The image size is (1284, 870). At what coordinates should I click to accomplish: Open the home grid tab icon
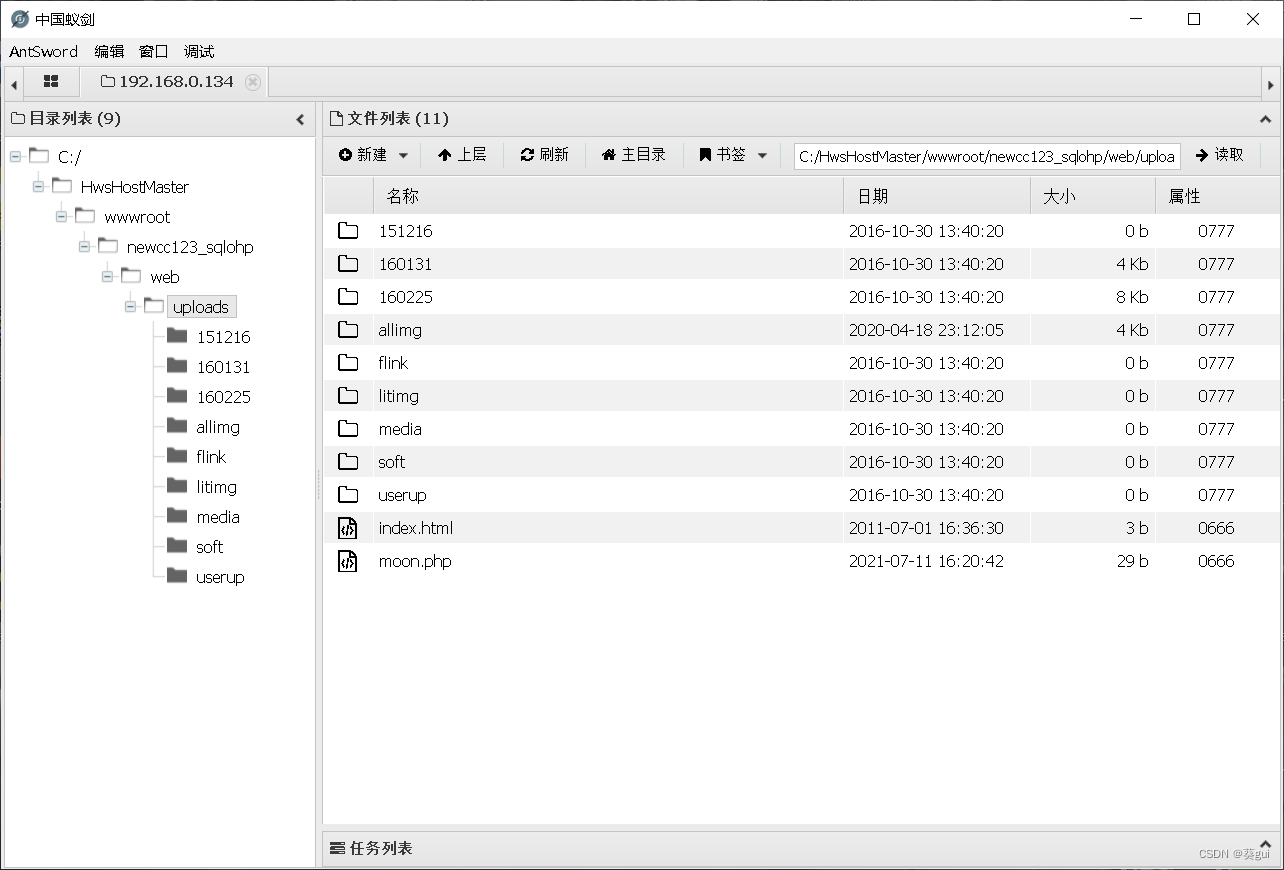click(x=51, y=81)
